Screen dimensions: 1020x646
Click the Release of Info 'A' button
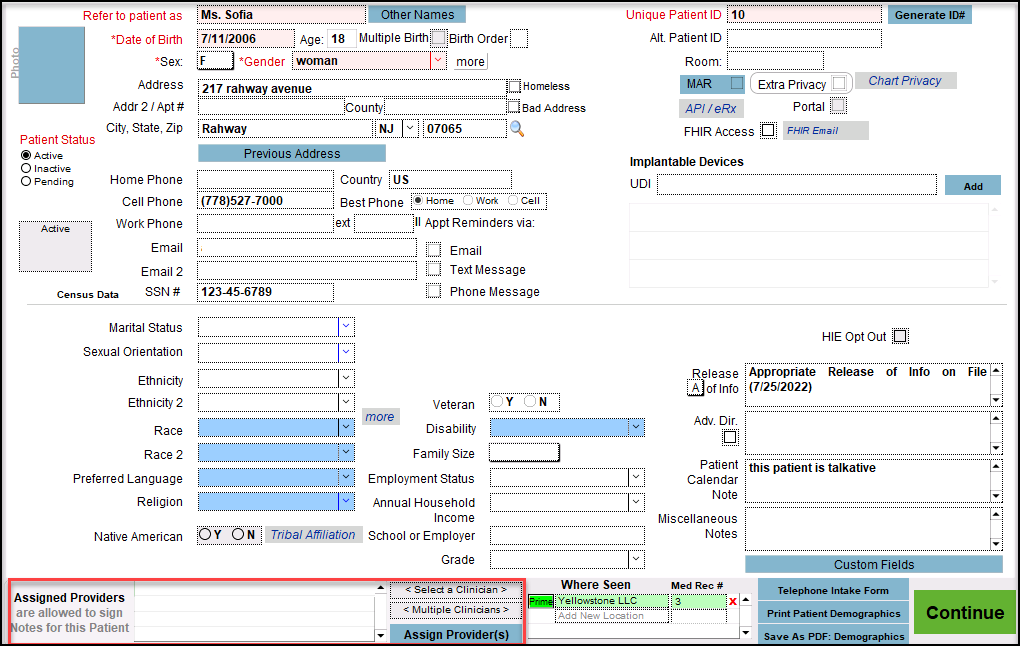[695, 388]
